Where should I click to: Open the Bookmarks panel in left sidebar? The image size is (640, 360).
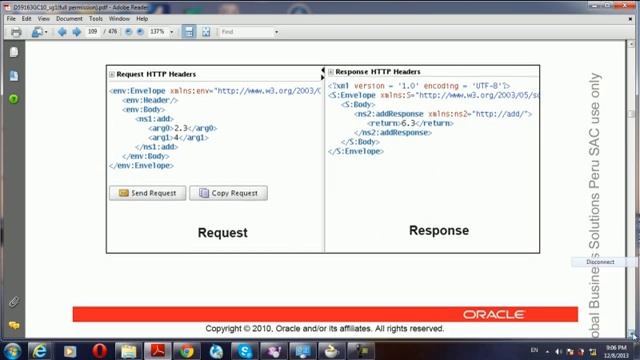[13, 76]
